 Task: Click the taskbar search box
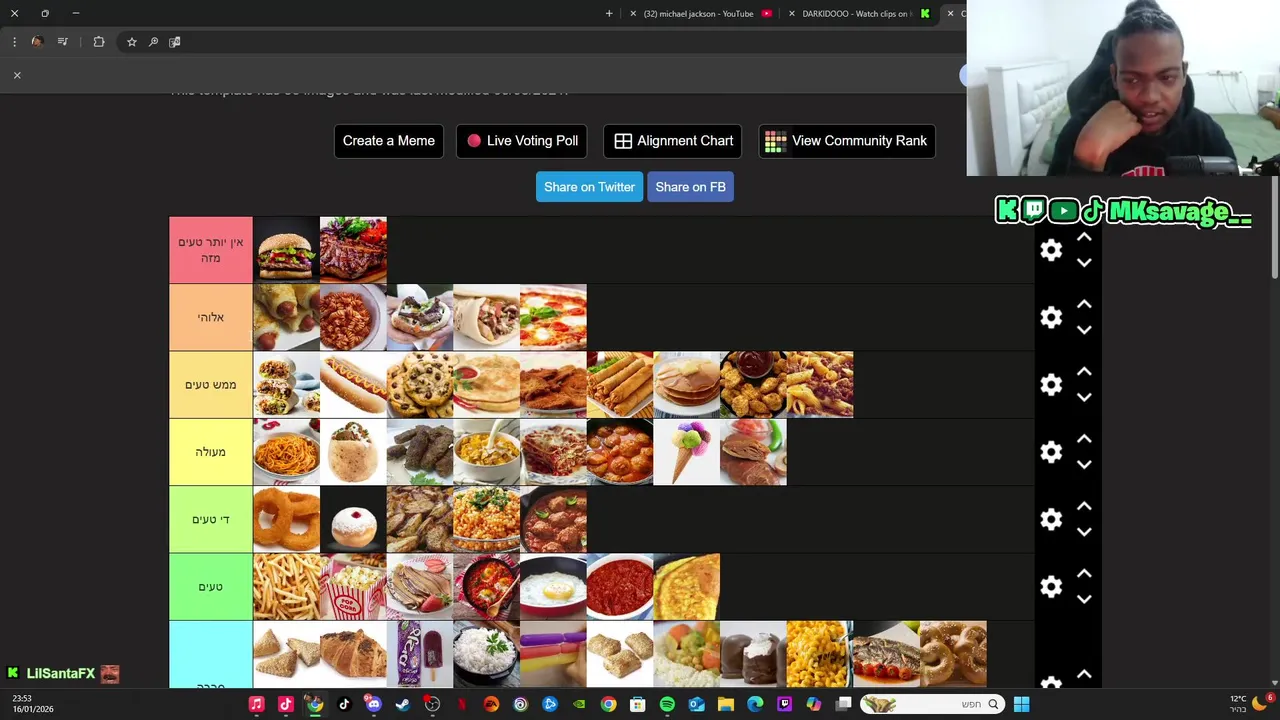click(932, 704)
